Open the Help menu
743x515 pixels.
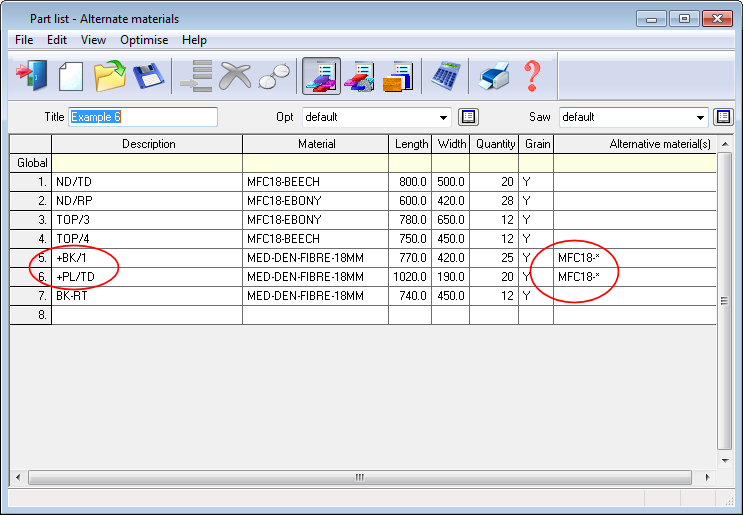[x=194, y=40]
